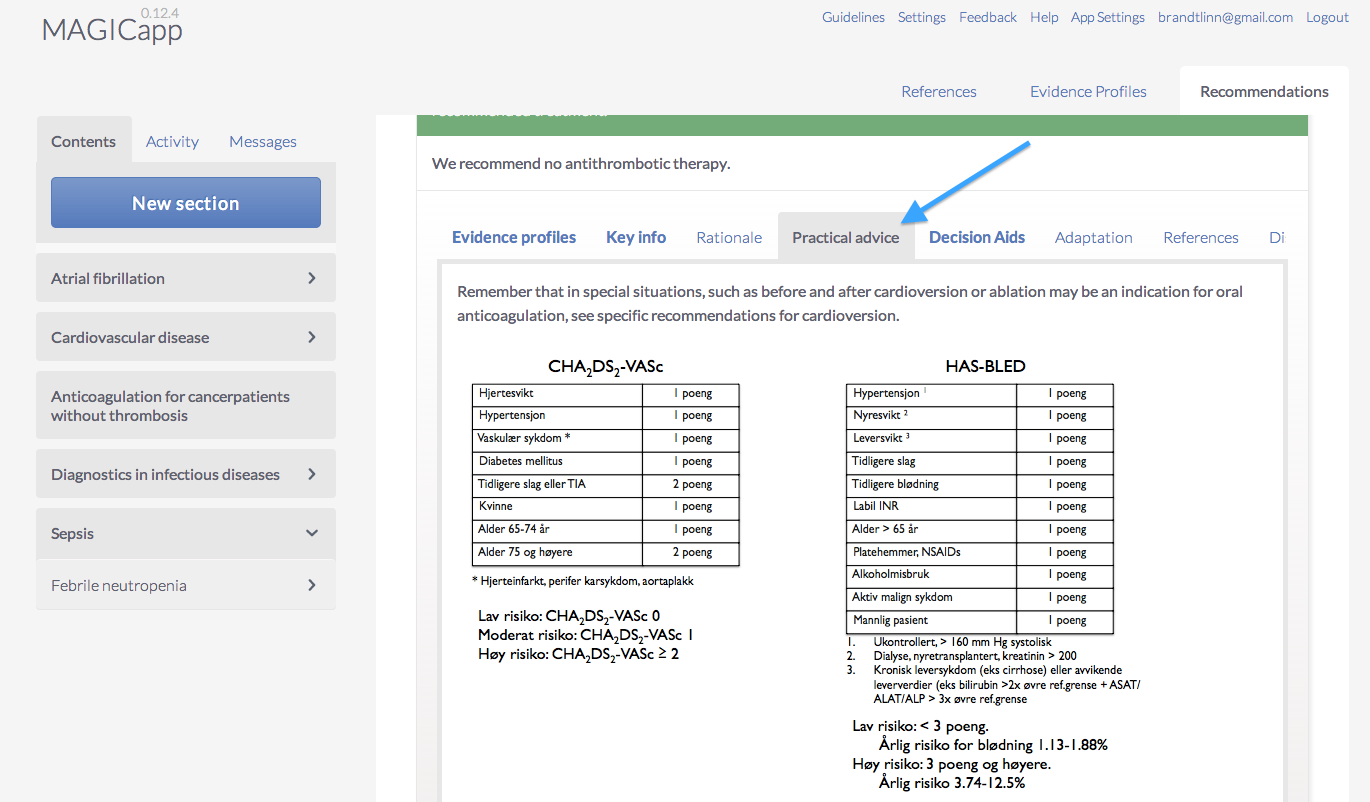Open the Adaptation sub-tab
This screenshot has width=1370, height=802.
pyautogui.click(x=1094, y=237)
